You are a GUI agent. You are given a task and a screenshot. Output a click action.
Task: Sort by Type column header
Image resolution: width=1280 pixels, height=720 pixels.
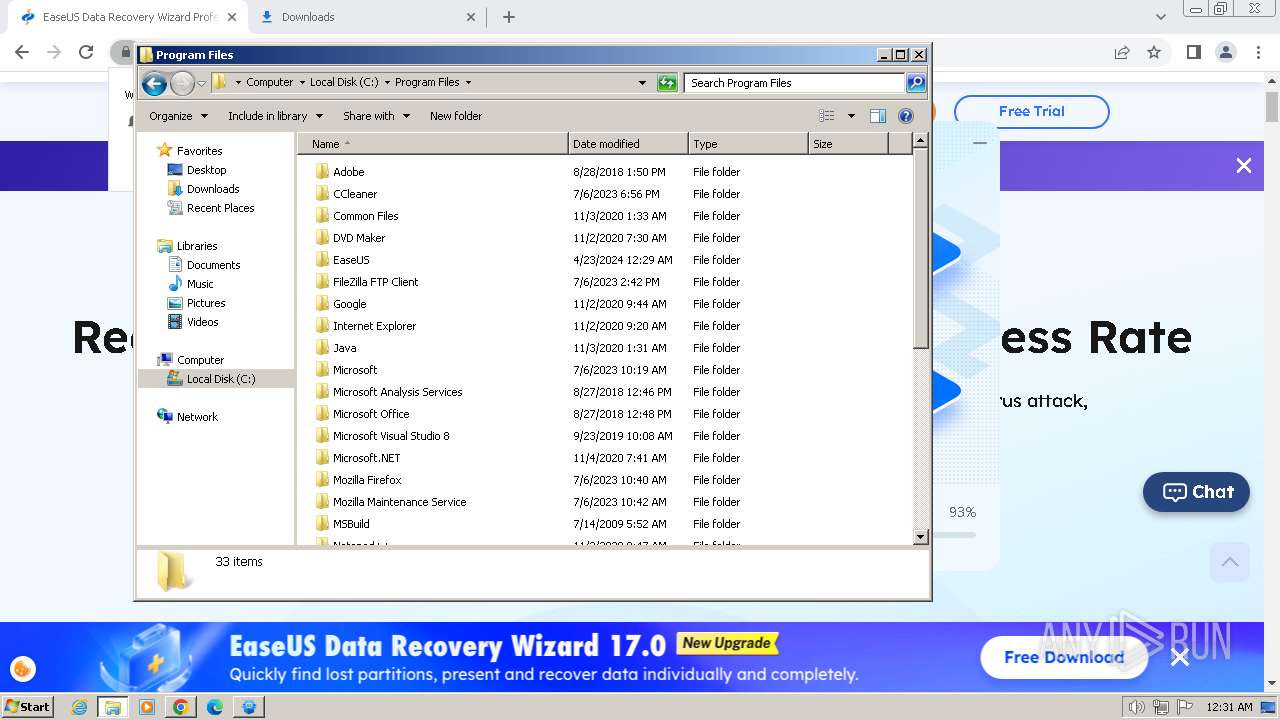point(748,144)
